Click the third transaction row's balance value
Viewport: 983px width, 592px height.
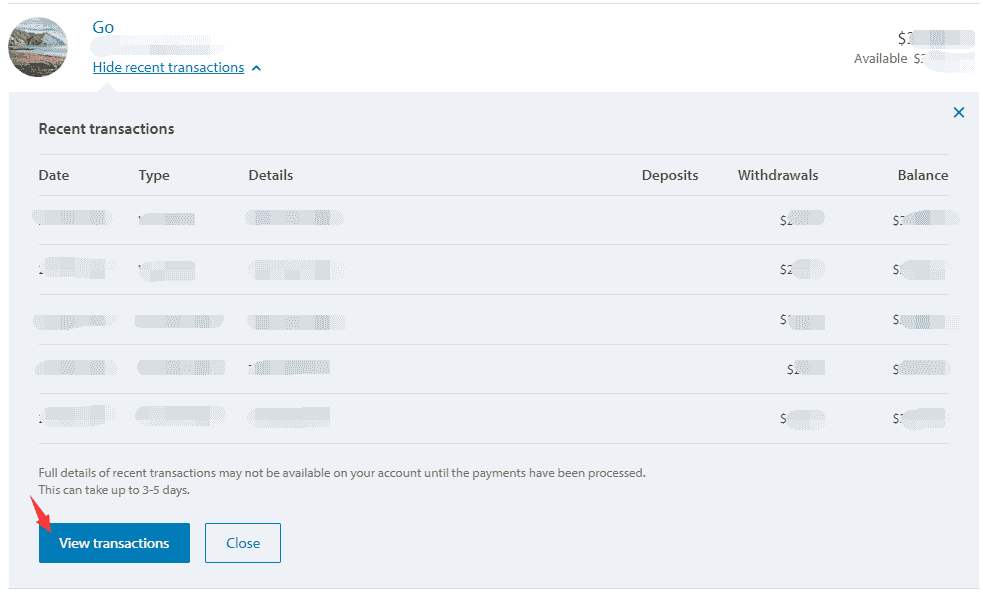point(924,321)
